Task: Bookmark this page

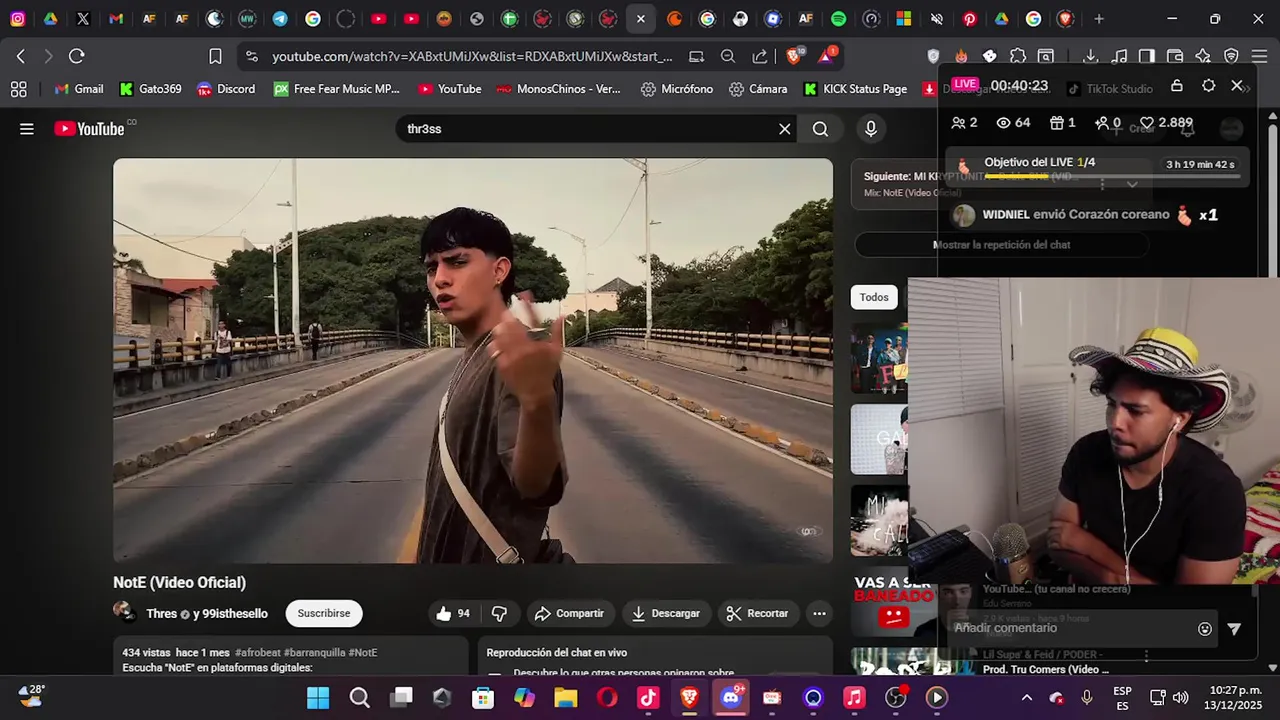Action: [215, 56]
